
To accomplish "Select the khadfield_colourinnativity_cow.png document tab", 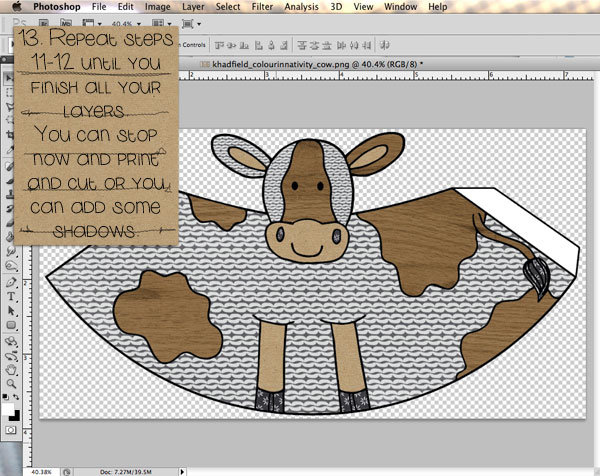I will (x=311, y=64).
